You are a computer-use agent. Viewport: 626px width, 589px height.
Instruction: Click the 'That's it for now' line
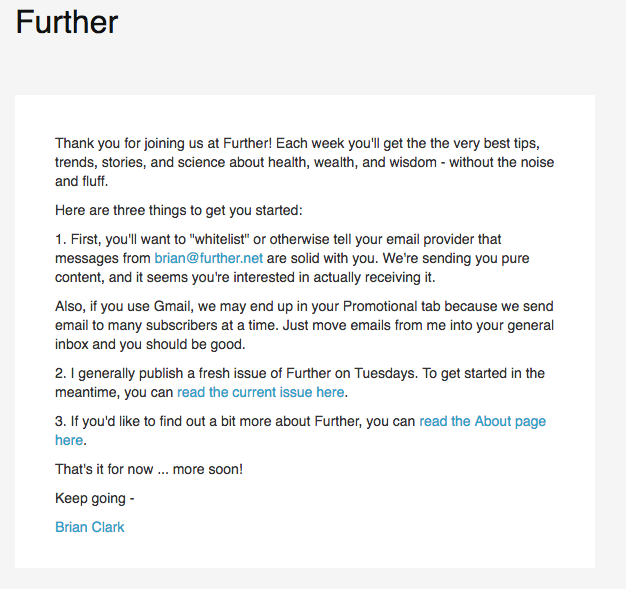(x=149, y=469)
